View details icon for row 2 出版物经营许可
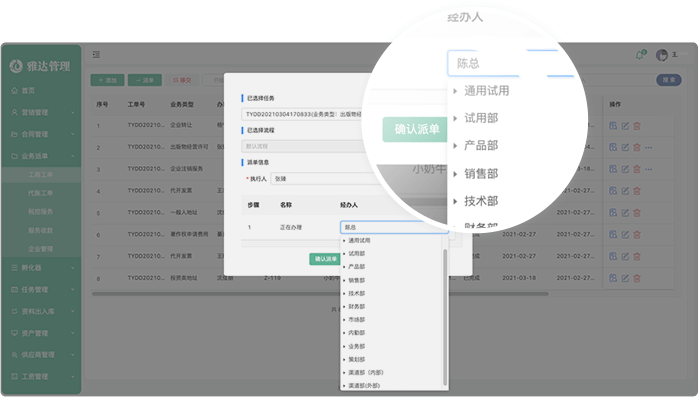Screen dimensions: 698x397 tap(613, 147)
